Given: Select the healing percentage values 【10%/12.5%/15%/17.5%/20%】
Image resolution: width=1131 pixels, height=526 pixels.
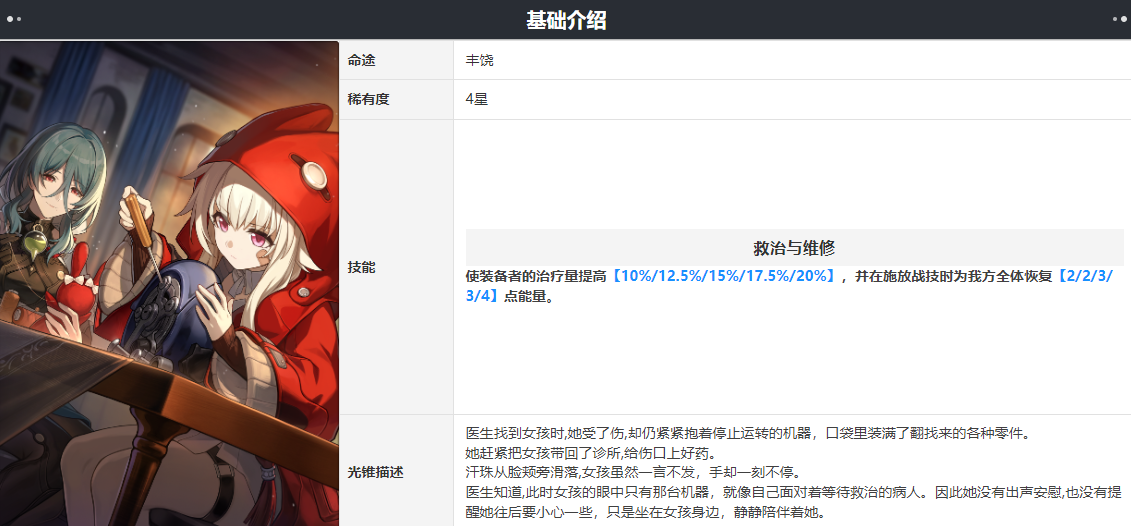Looking at the screenshot, I should click(724, 277).
